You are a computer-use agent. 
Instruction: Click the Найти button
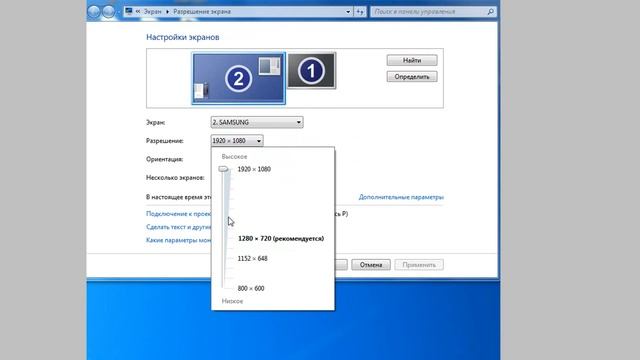tap(412, 60)
